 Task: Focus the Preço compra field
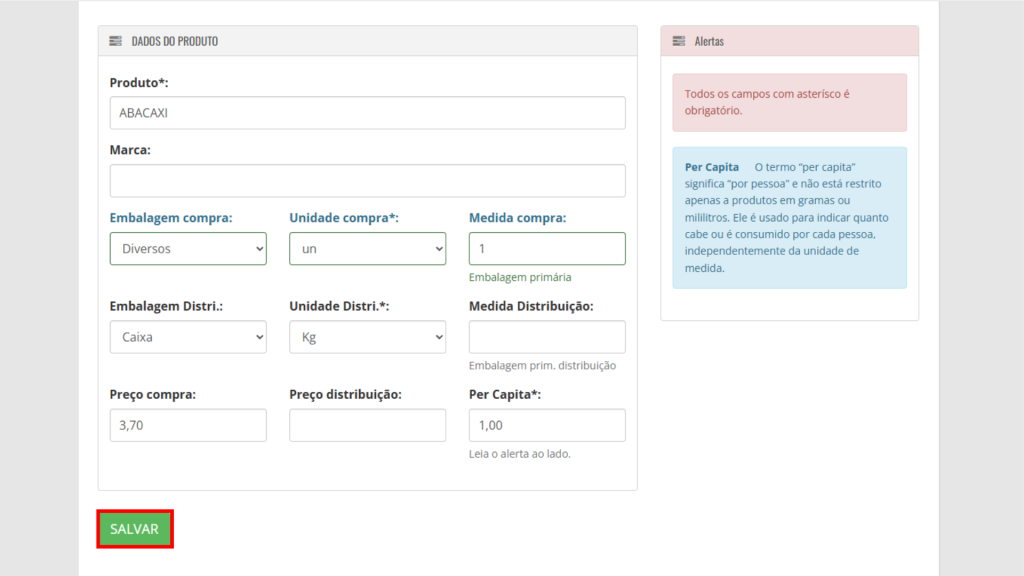[x=188, y=425]
